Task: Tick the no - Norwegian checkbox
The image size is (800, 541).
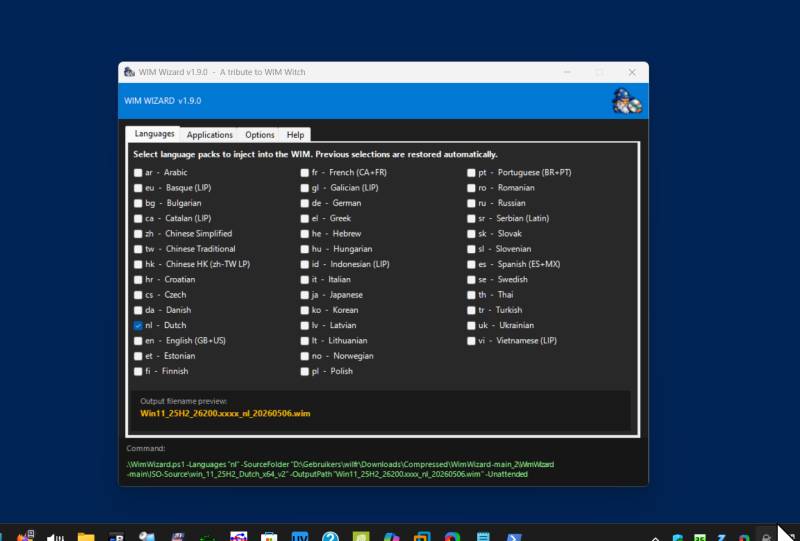Action: click(305, 356)
